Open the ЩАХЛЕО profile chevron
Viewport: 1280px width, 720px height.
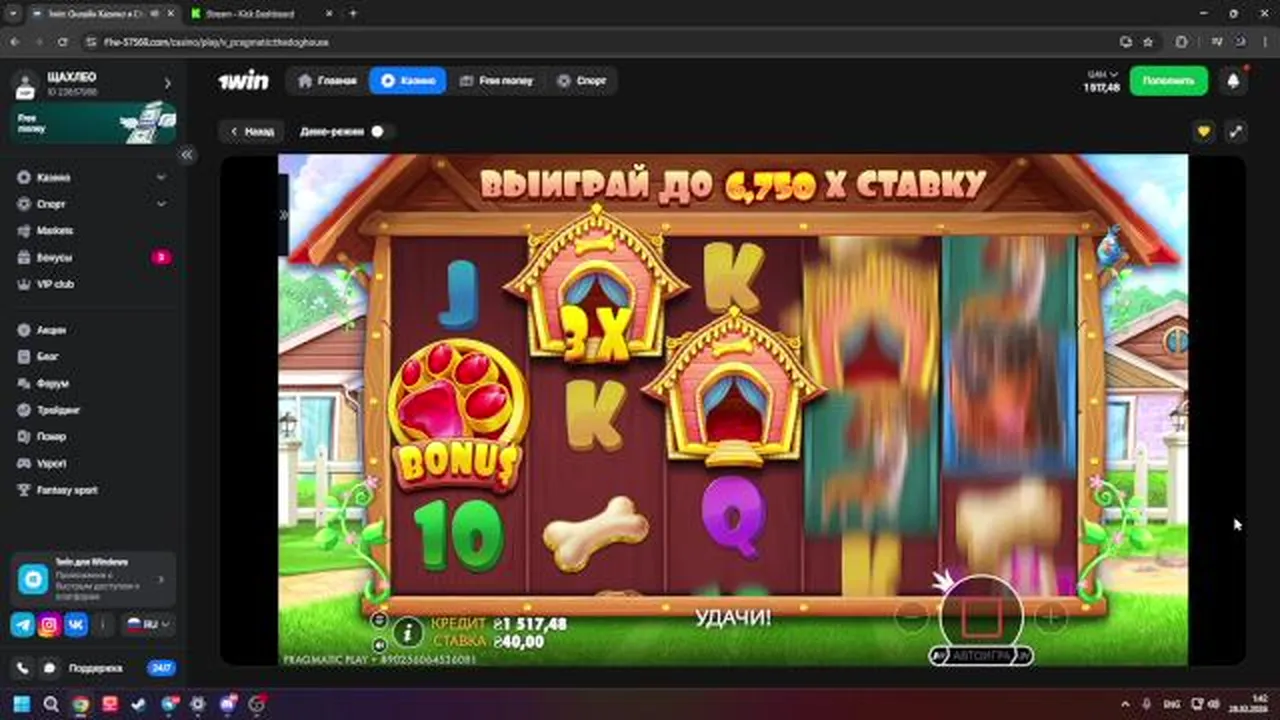tap(167, 83)
